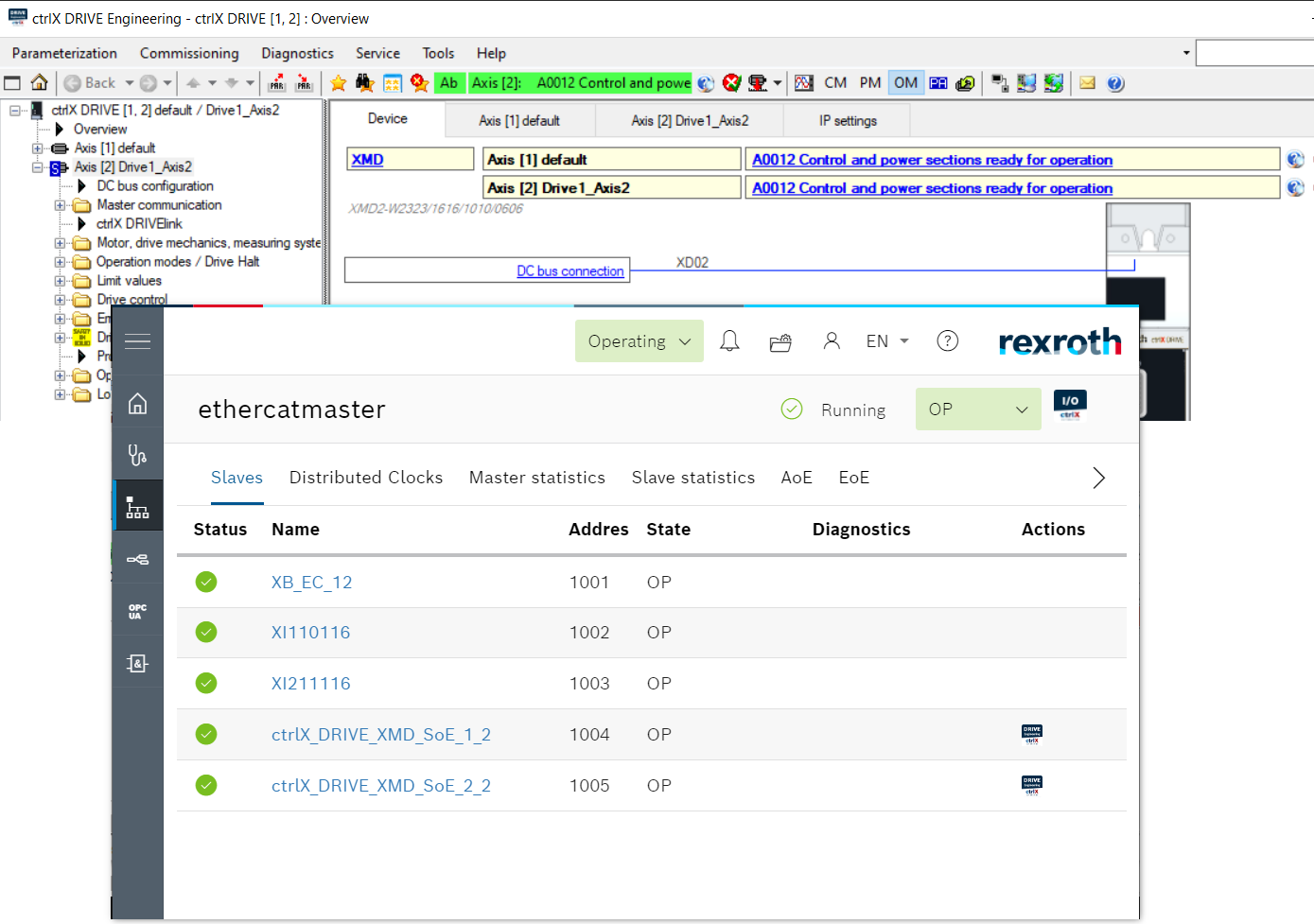This screenshot has height=924, width=1314.
Task: Click the DC bus connection link
Action: pos(569,271)
